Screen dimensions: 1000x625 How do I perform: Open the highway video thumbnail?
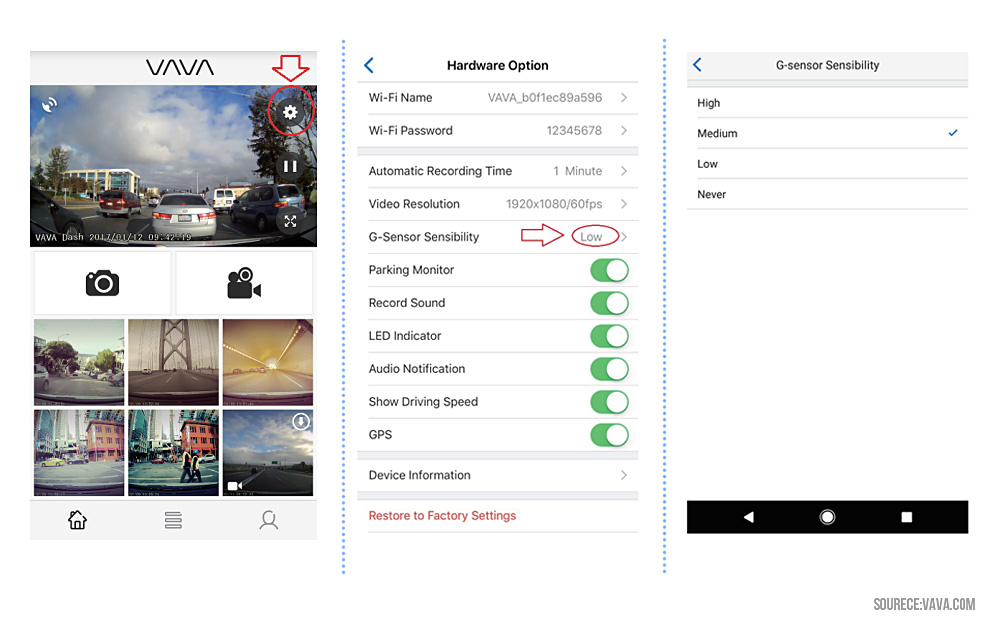point(268,453)
